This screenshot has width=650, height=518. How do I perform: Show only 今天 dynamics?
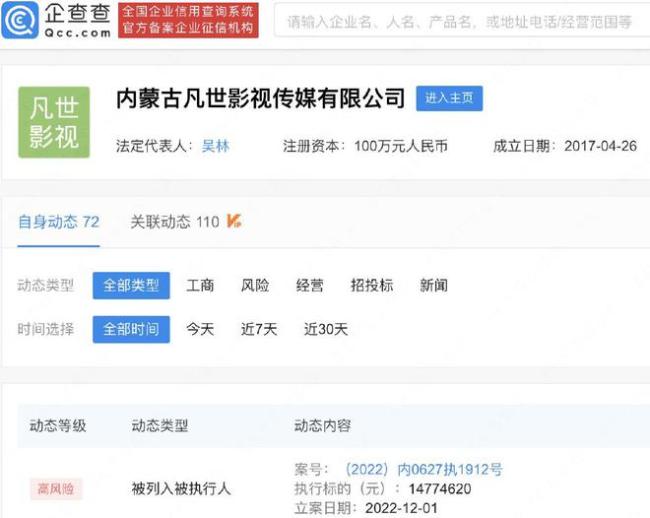(x=200, y=329)
